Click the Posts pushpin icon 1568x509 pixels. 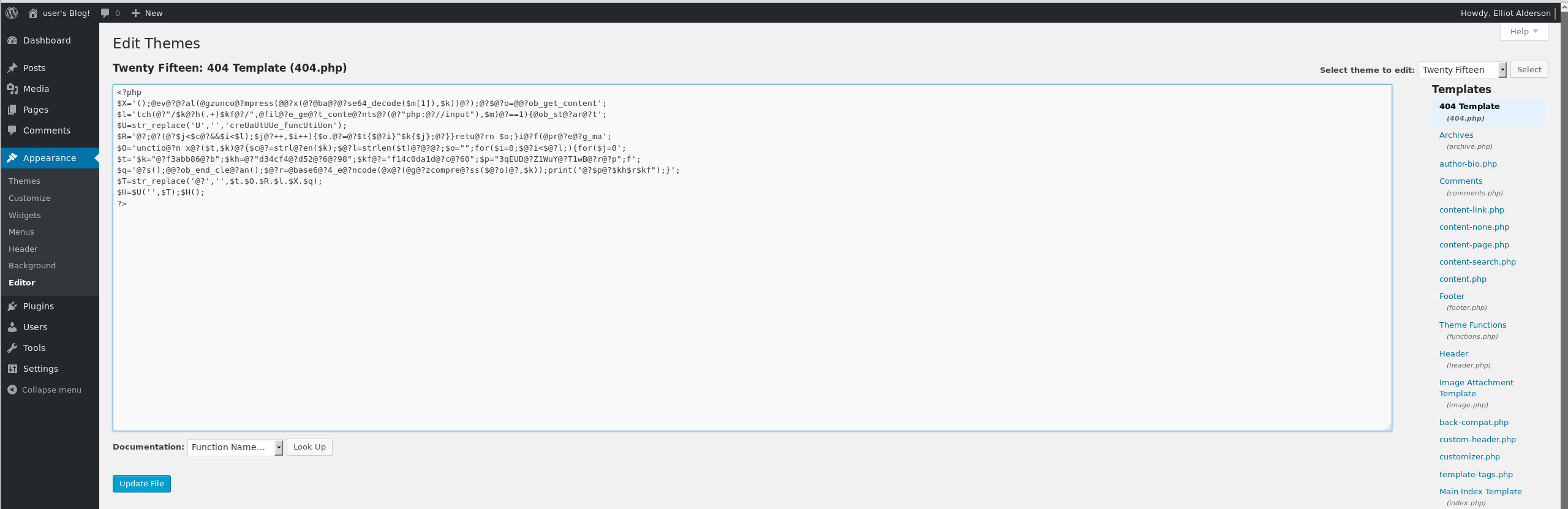pos(12,68)
